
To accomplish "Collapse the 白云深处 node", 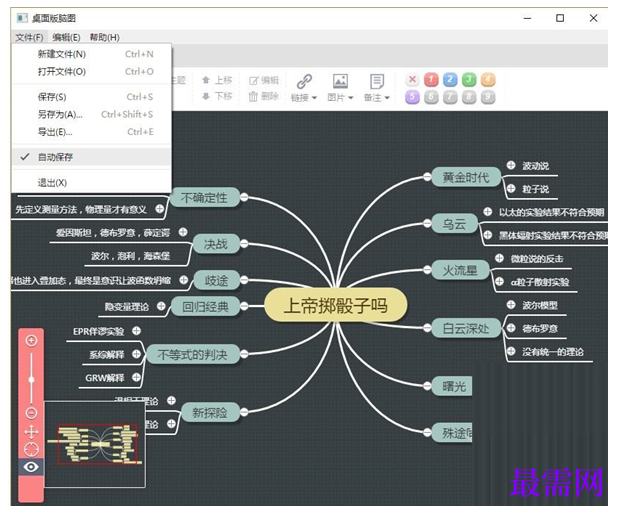I will (x=427, y=328).
